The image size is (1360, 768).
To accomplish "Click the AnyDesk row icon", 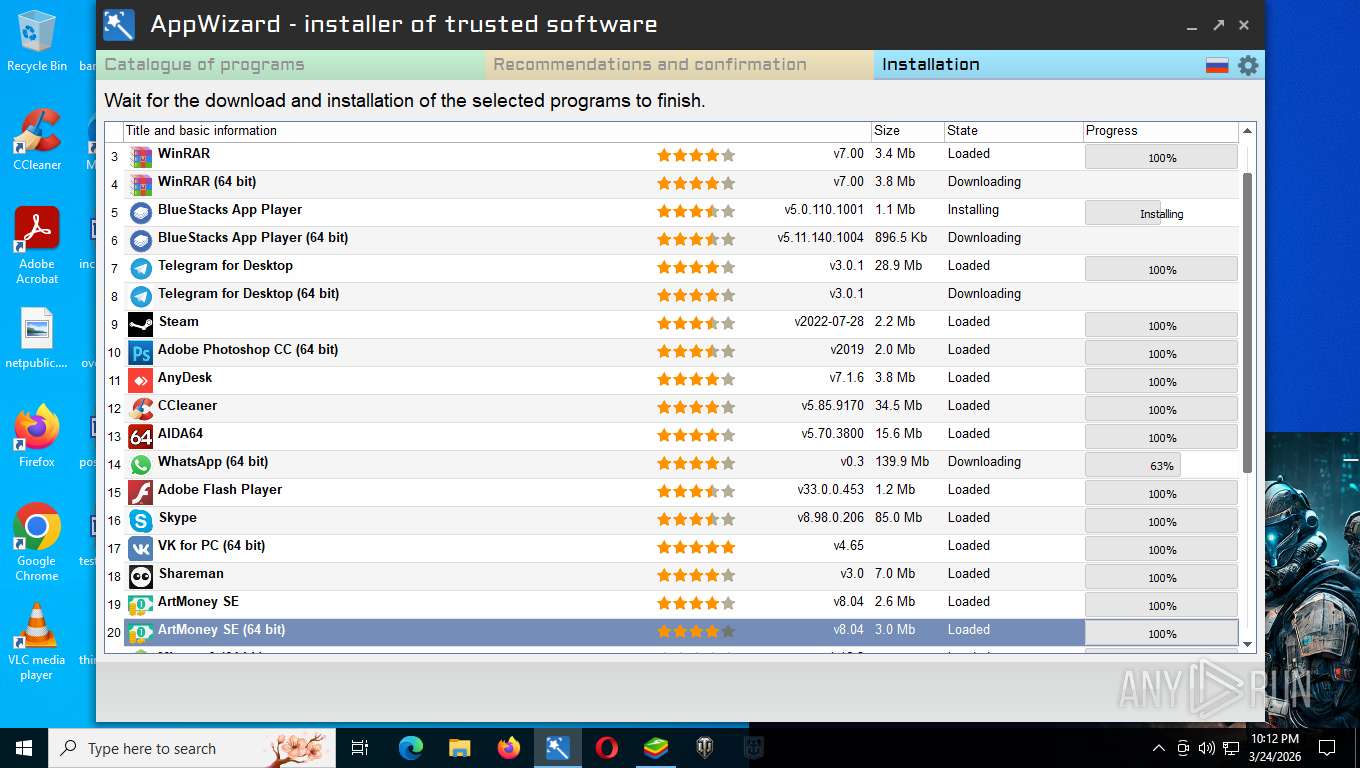I will click(141, 381).
